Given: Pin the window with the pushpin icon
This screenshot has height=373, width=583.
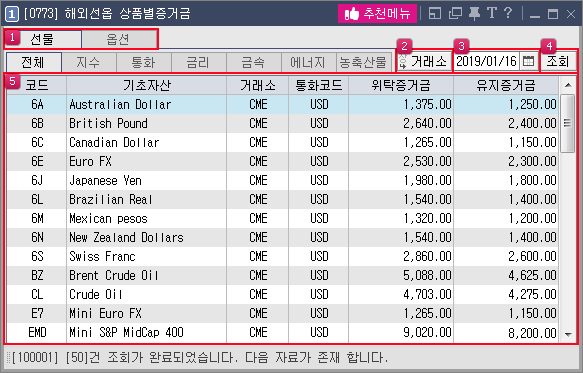Looking at the screenshot, I should pyautogui.click(x=474, y=13).
